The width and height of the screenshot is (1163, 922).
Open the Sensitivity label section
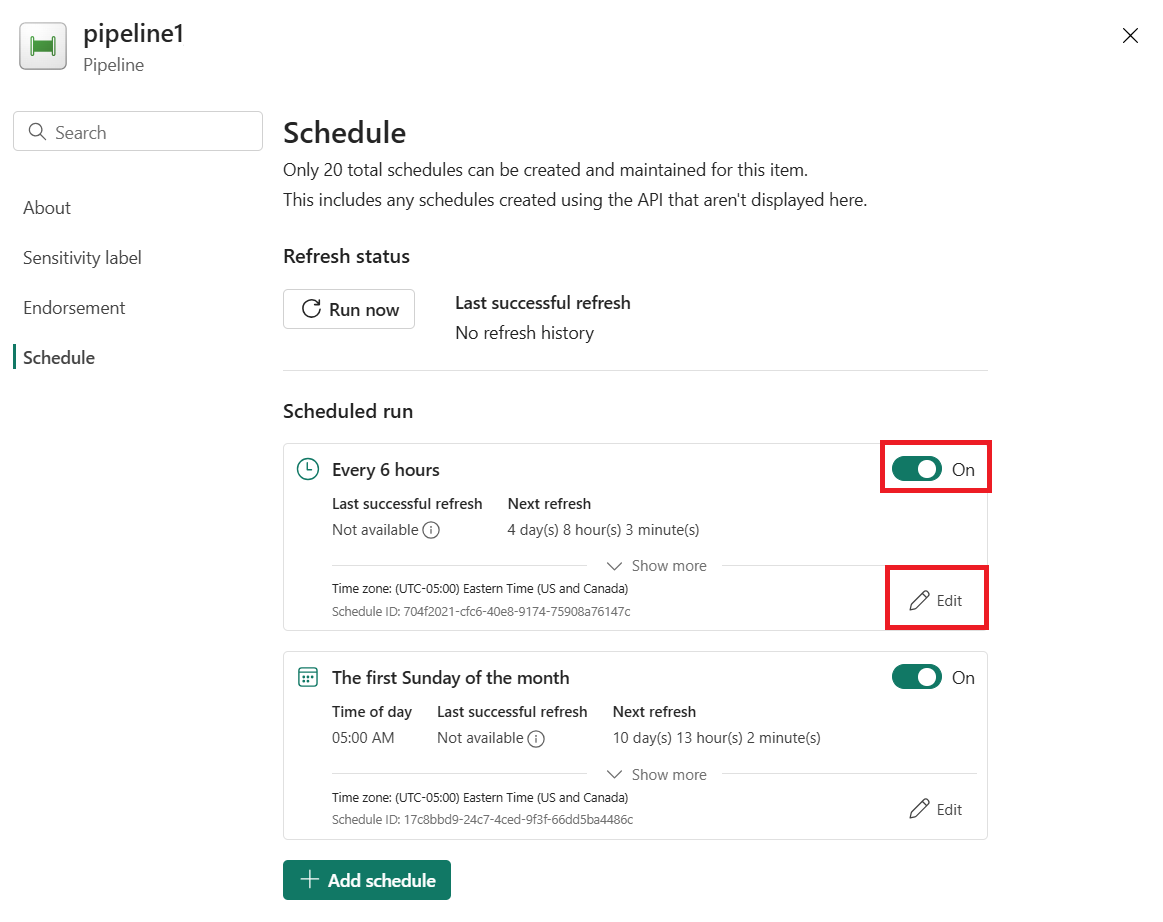tap(82, 257)
